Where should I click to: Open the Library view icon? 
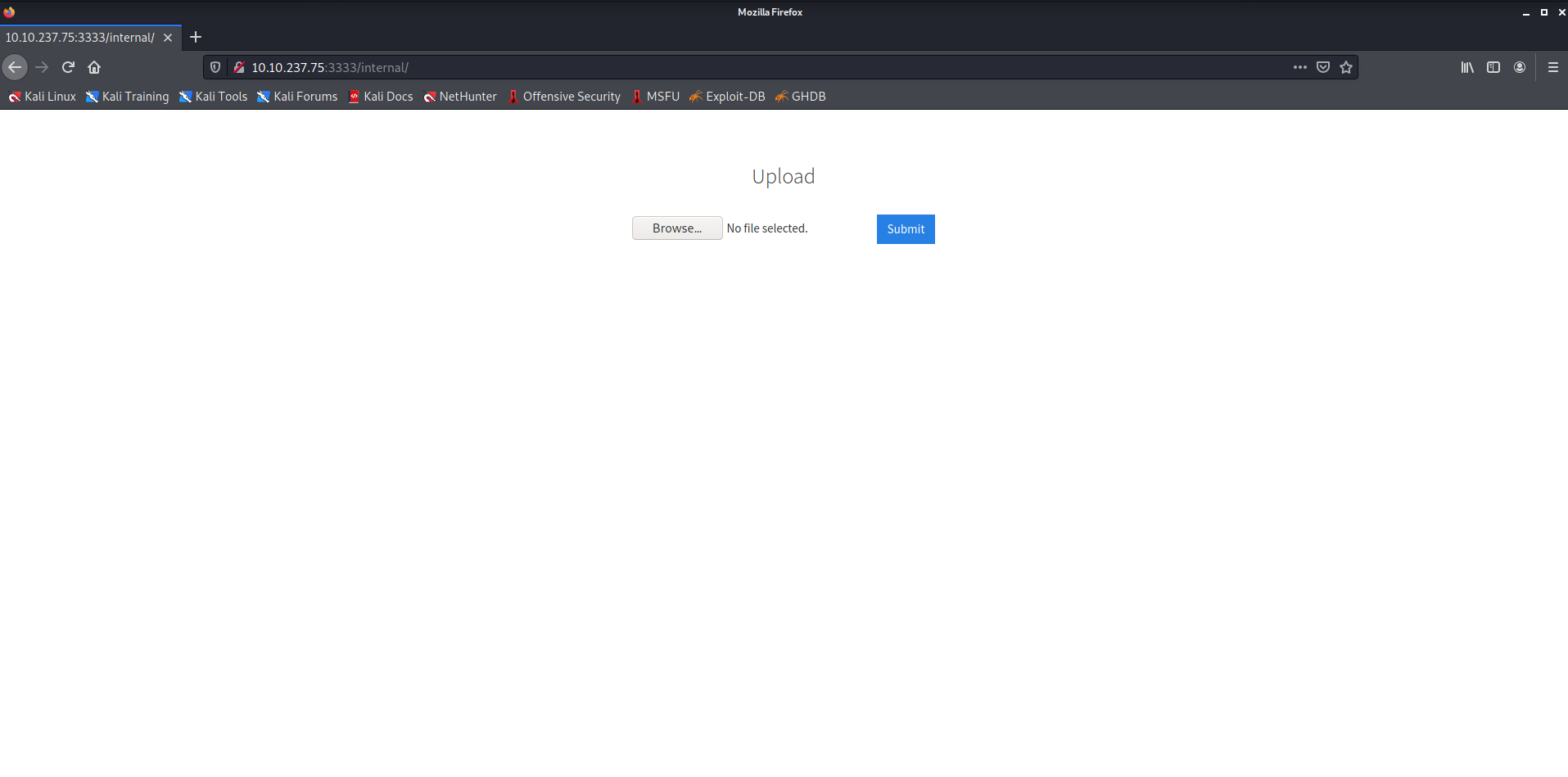tap(1466, 67)
